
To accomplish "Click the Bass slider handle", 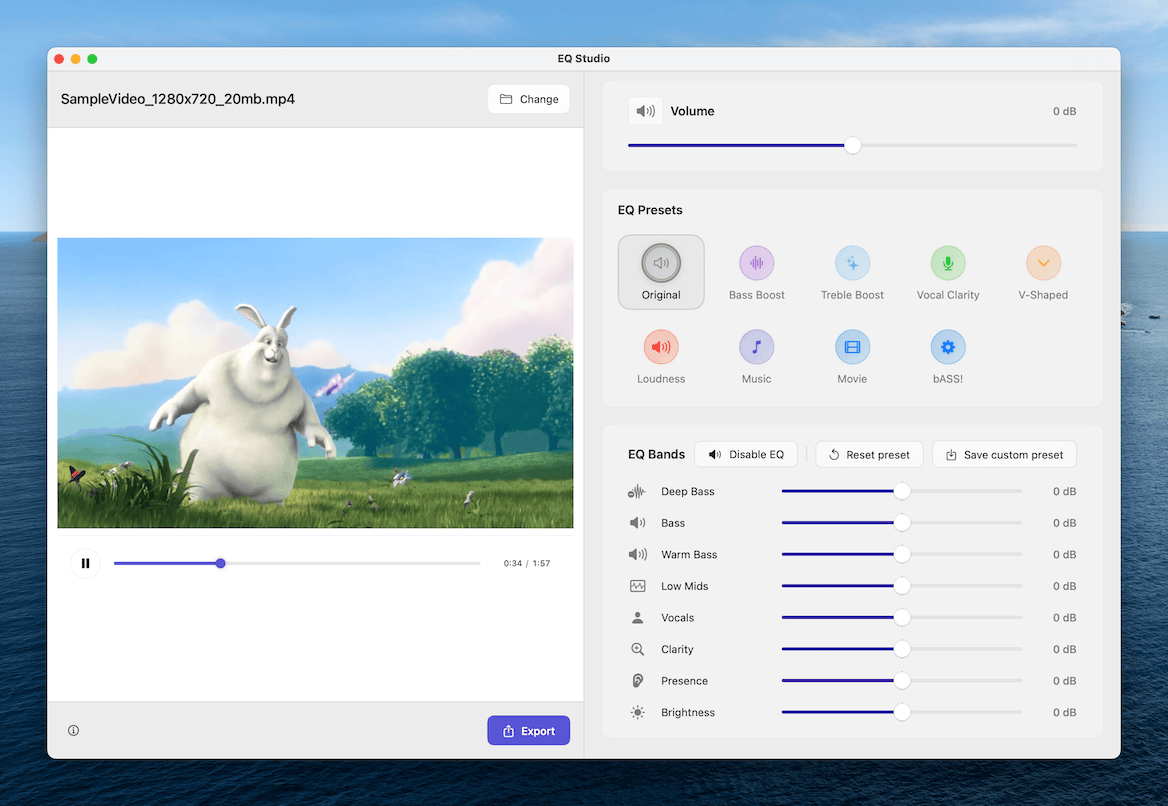I will click(902, 523).
